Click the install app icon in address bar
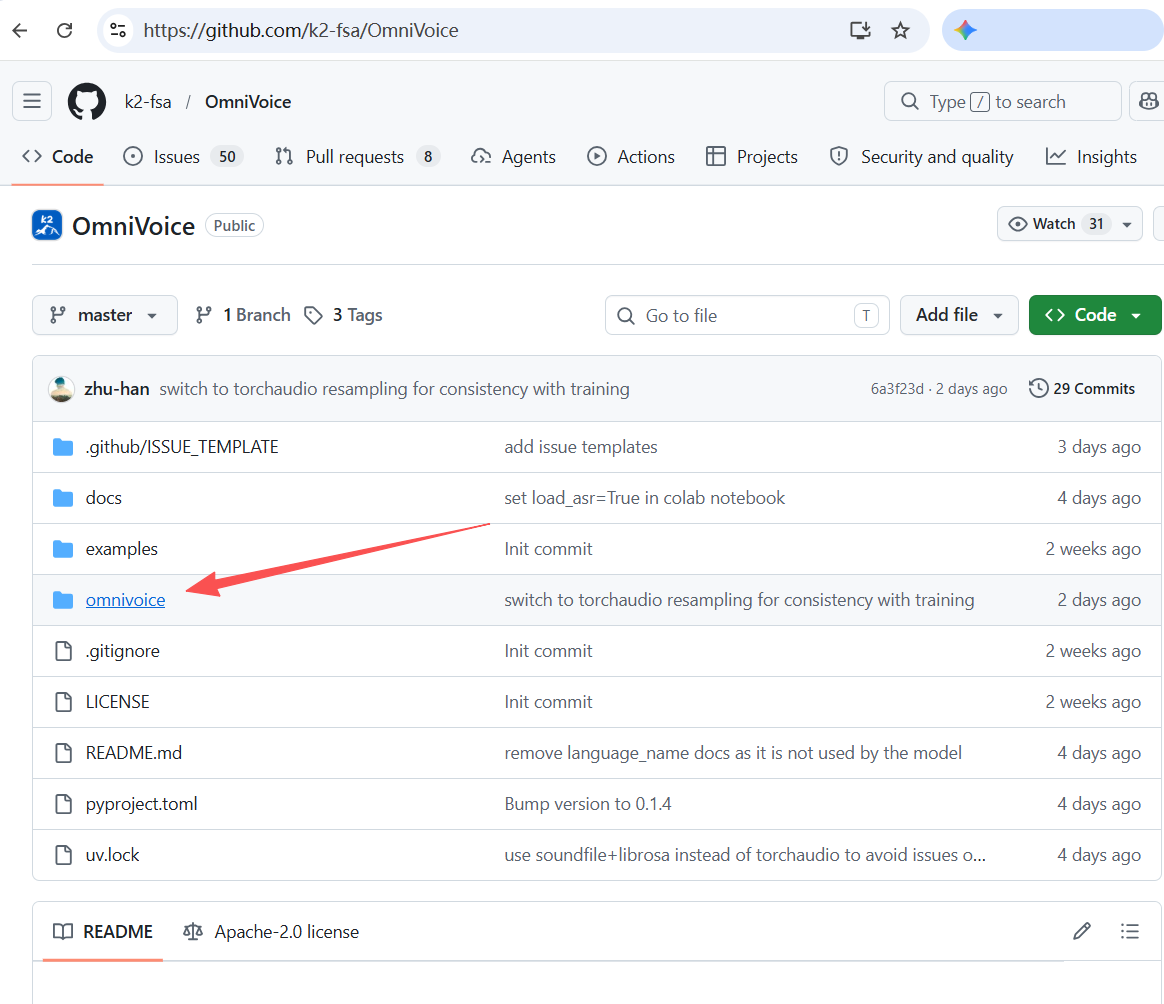 click(x=860, y=30)
